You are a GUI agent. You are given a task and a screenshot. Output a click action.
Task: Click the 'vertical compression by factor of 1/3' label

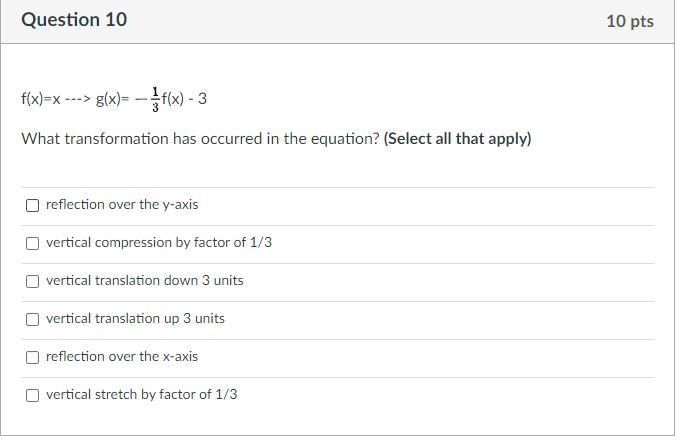159,243
